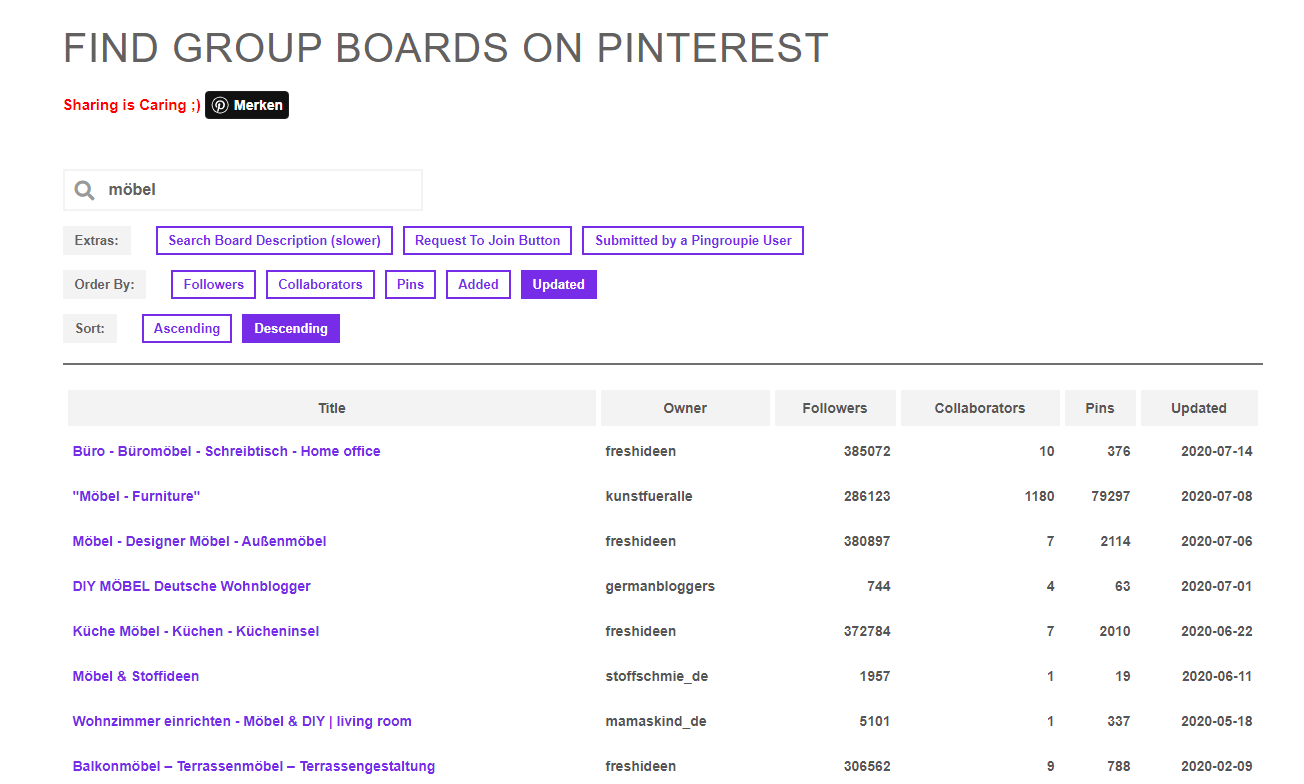Click the Pinterest Merken save button
The image size is (1304, 784).
pyautogui.click(x=247, y=105)
